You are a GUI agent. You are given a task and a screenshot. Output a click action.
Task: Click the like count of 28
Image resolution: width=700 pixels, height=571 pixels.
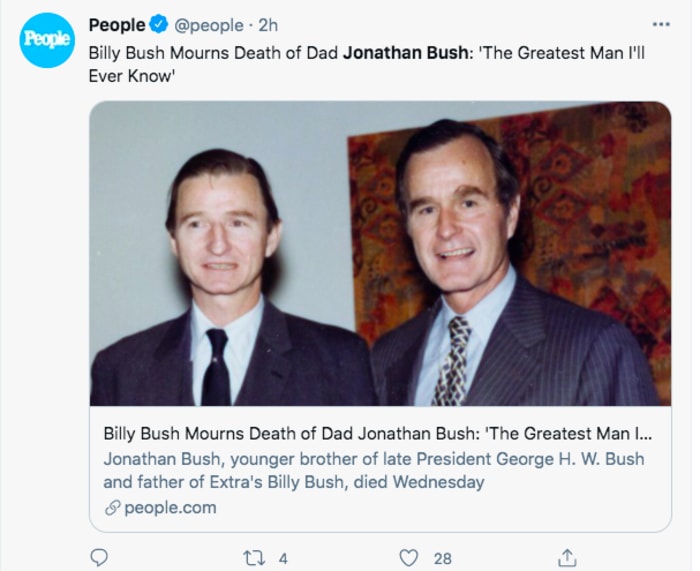(x=442, y=558)
